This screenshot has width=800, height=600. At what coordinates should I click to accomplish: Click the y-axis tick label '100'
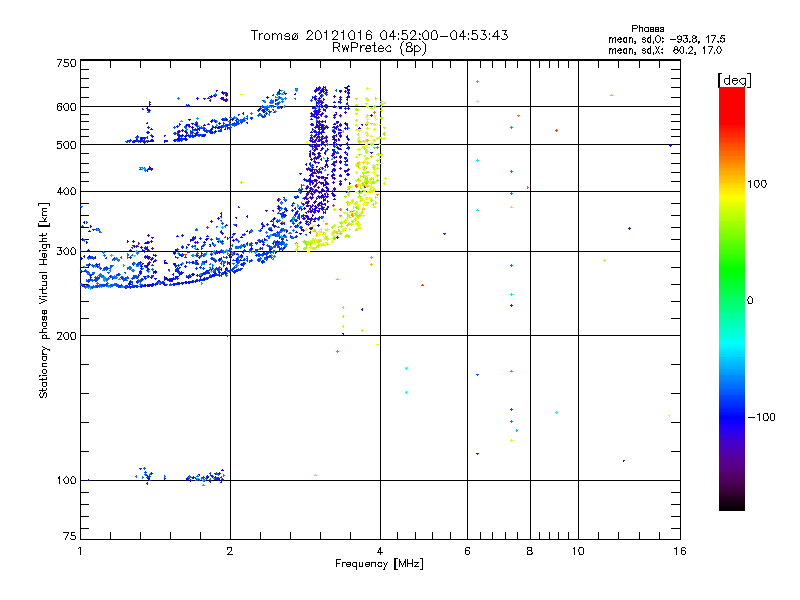[66, 480]
